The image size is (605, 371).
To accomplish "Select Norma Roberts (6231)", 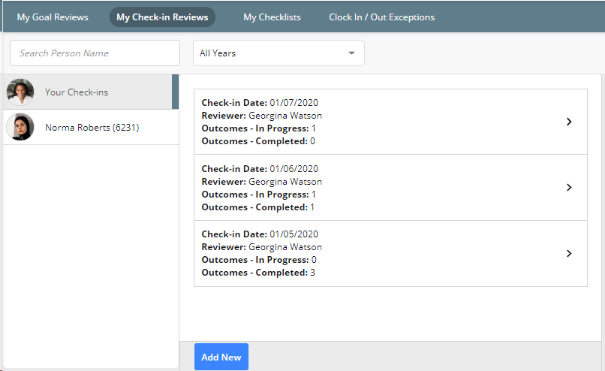I will pos(91,127).
